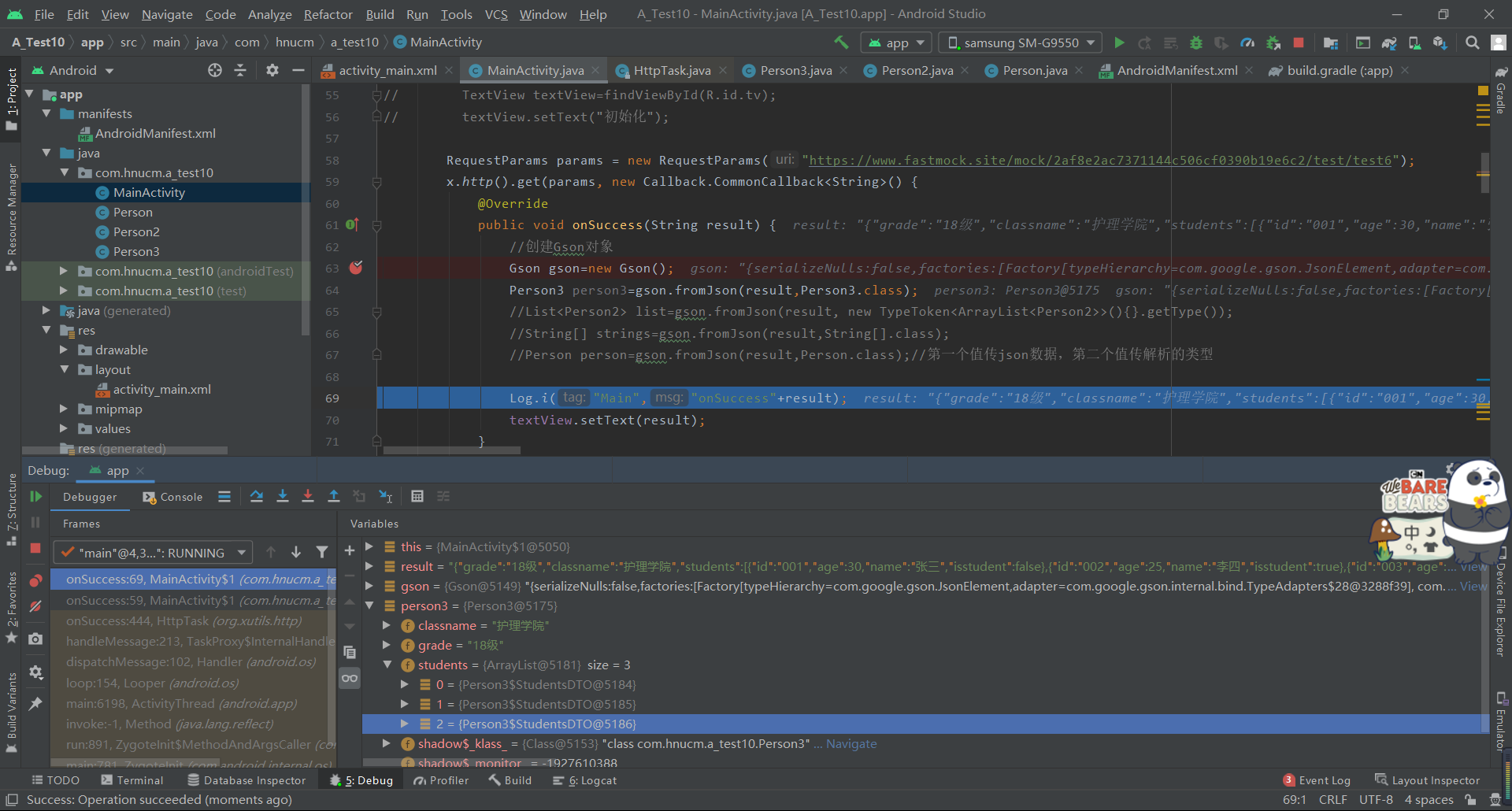1512x811 pixels.
Task: Open the Profile app gauge icon
Action: pos(1247,43)
